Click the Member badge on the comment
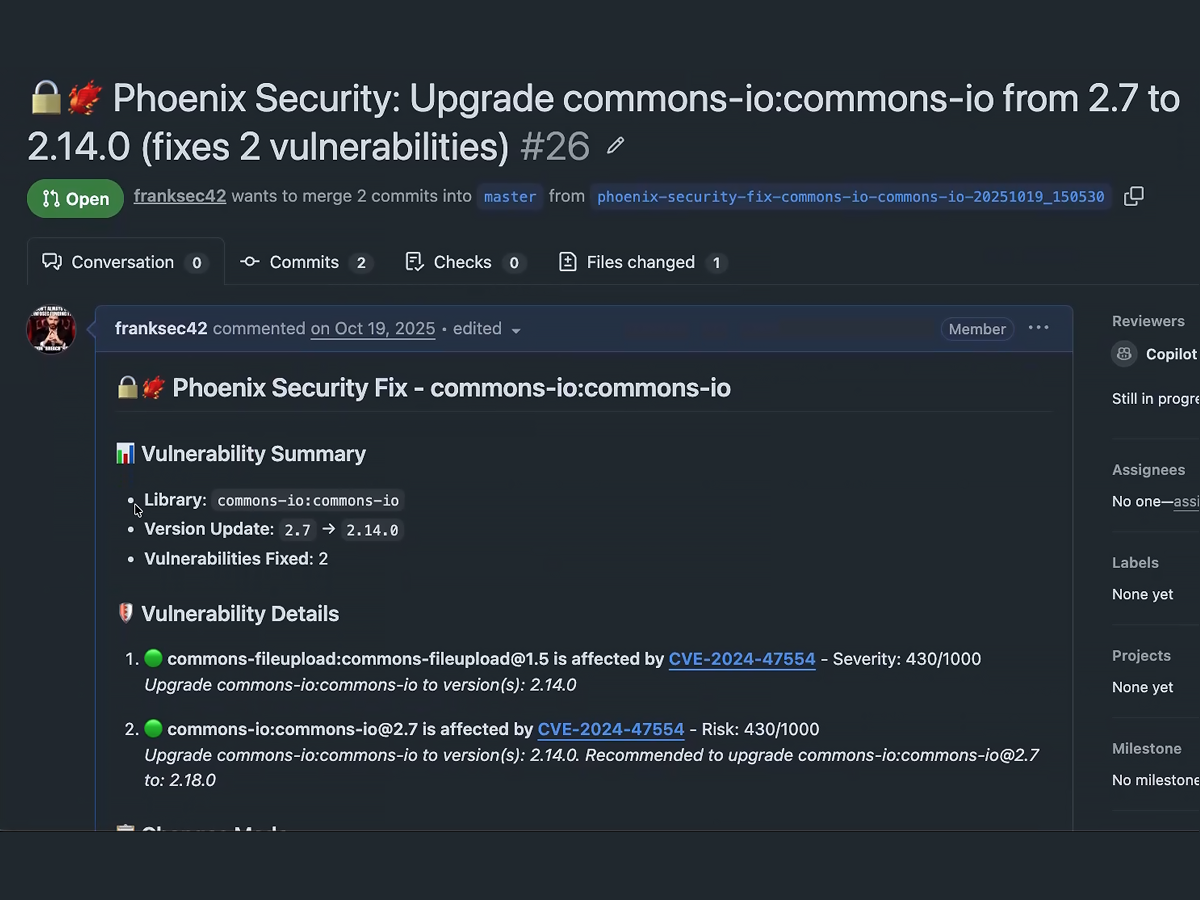The height and width of the screenshot is (900, 1200). click(x=977, y=329)
